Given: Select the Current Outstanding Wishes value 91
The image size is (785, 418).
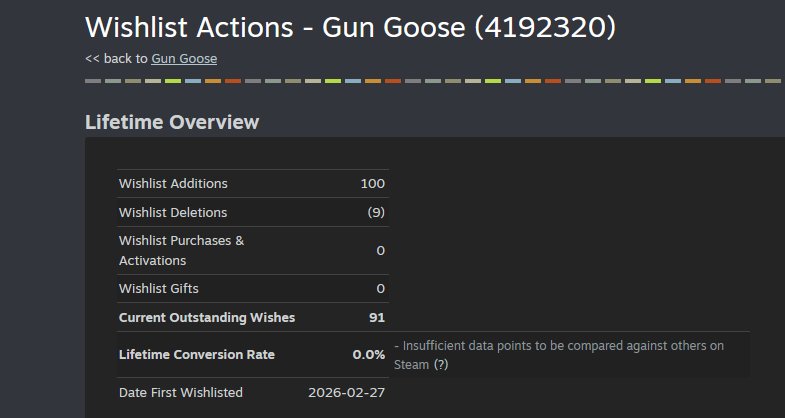Looking at the screenshot, I should [x=377, y=317].
